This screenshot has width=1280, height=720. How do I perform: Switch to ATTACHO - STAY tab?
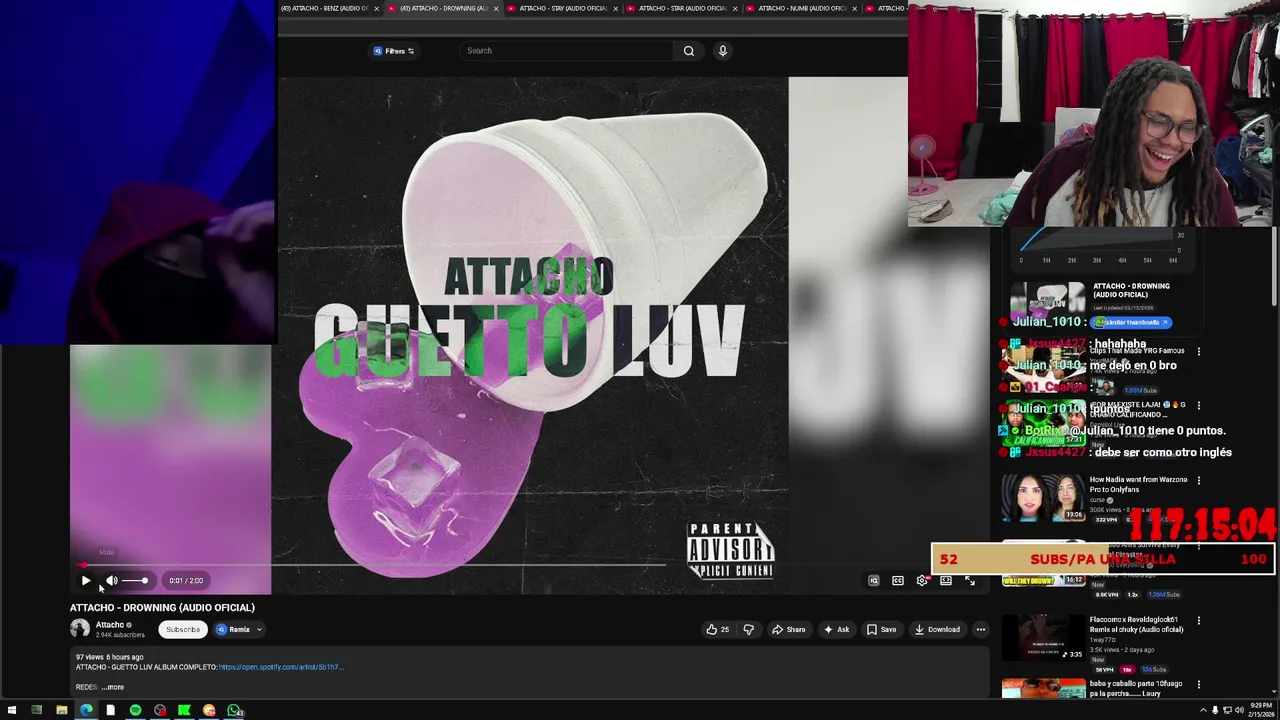562,8
